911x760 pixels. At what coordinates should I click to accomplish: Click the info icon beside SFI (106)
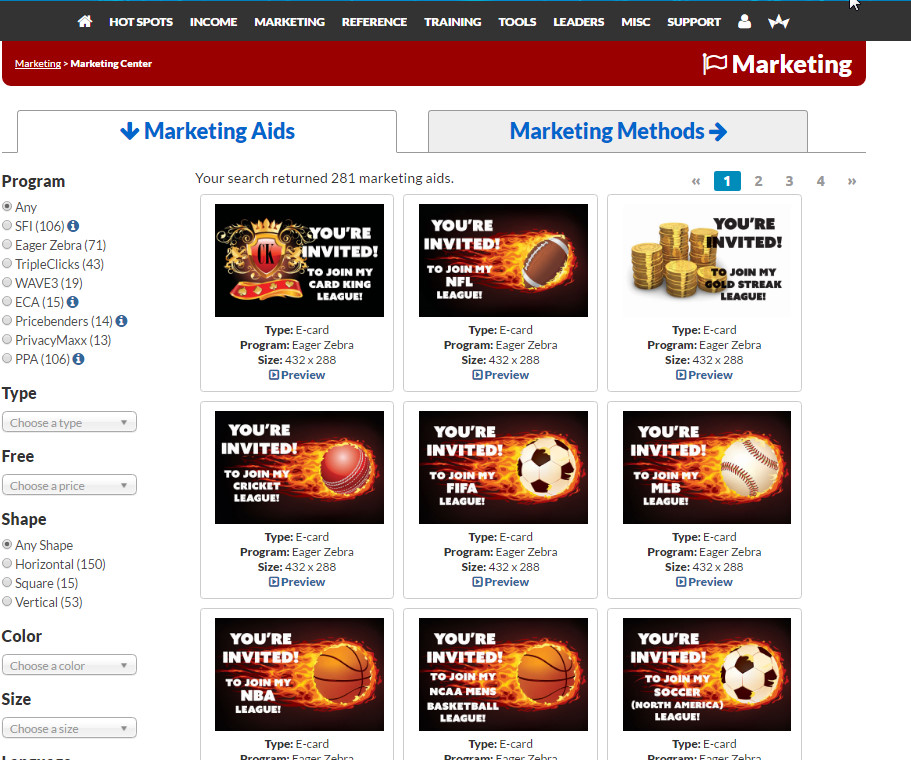tap(73, 226)
